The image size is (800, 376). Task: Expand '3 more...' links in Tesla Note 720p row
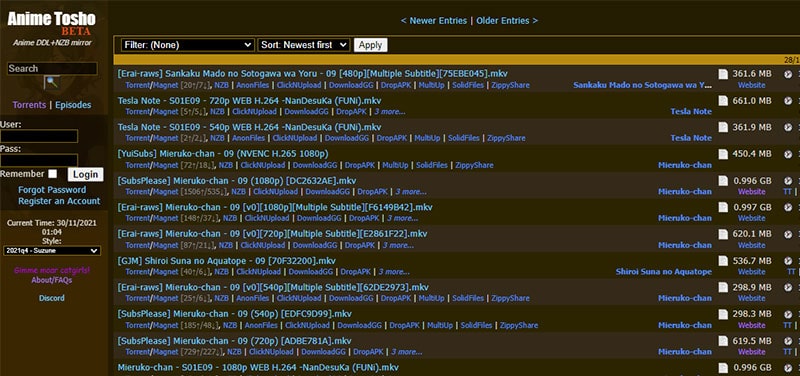point(390,112)
